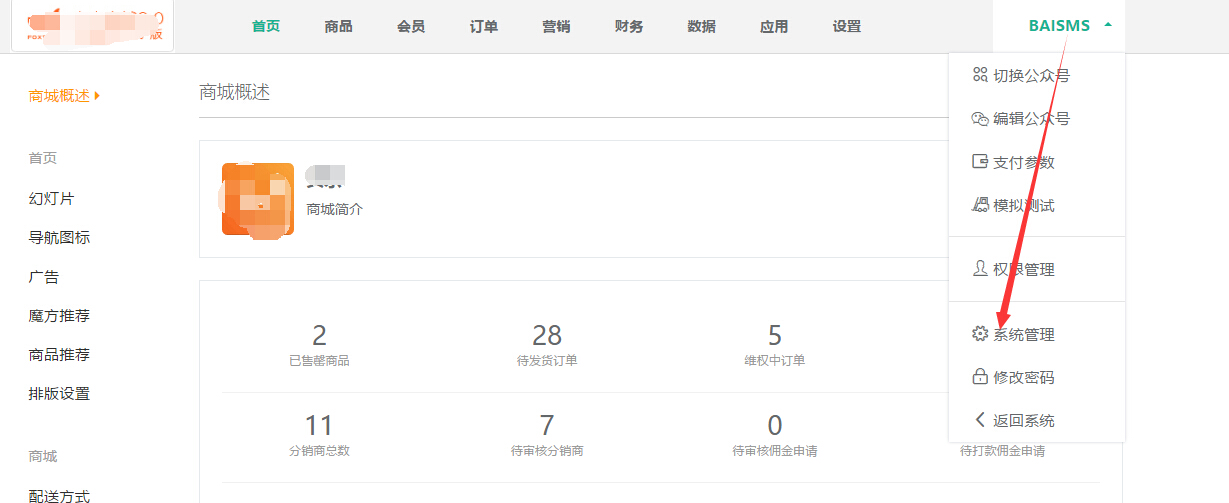The height and width of the screenshot is (503, 1229).
Task: Open the 订单 top menu
Action: (484, 27)
